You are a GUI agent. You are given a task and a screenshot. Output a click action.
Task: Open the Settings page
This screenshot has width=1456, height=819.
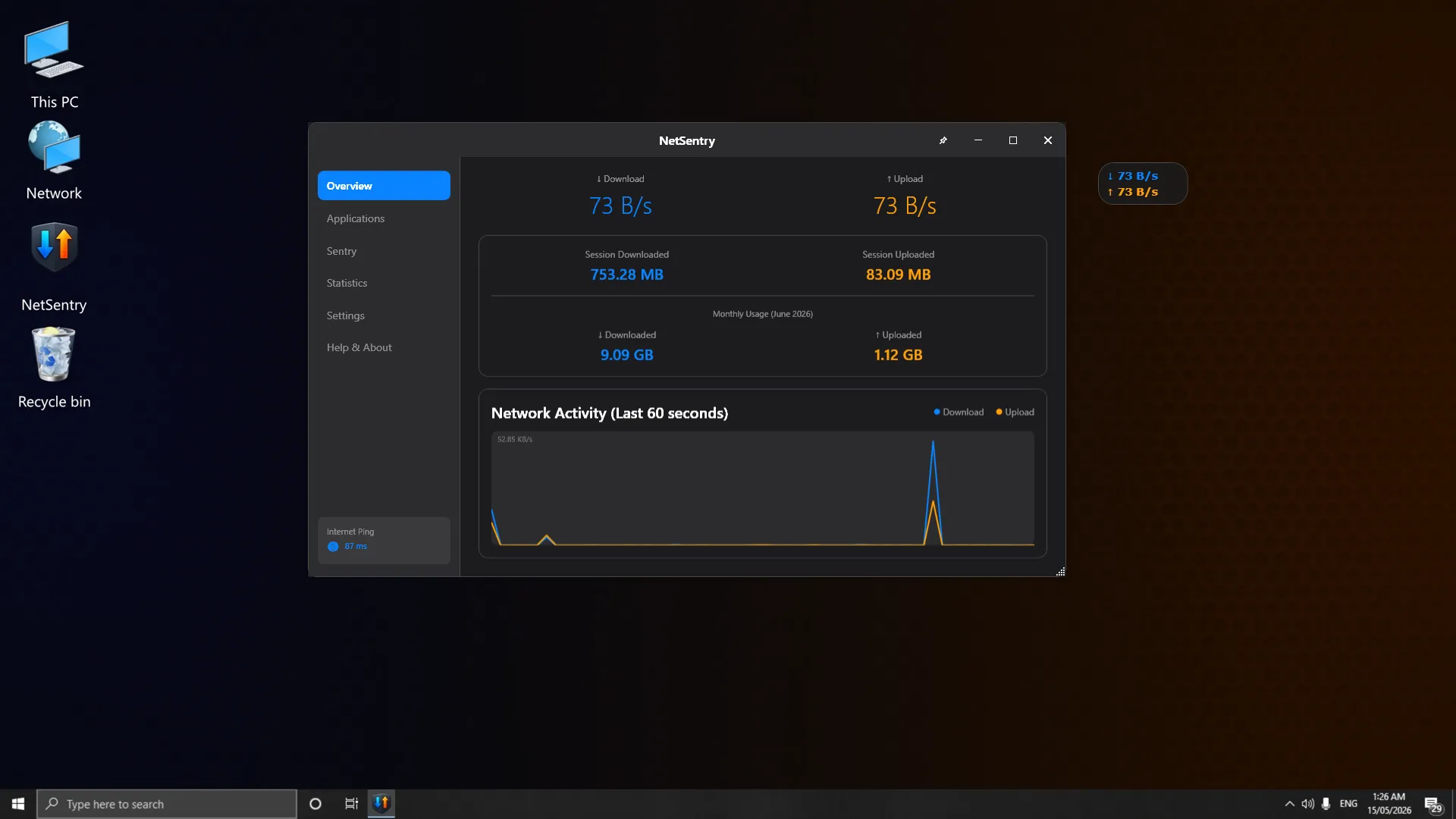384,315
